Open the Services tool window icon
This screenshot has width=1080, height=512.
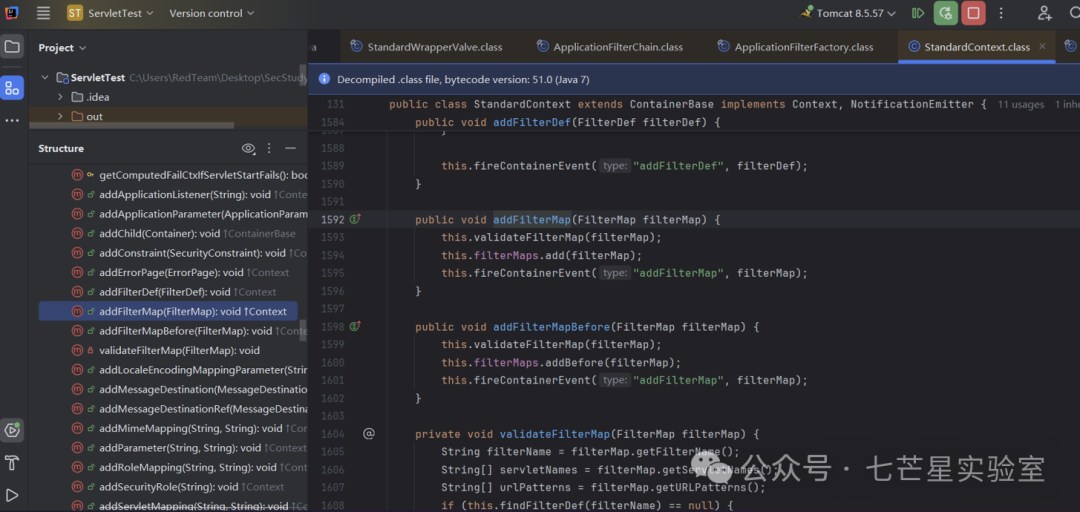pos(12,430)
